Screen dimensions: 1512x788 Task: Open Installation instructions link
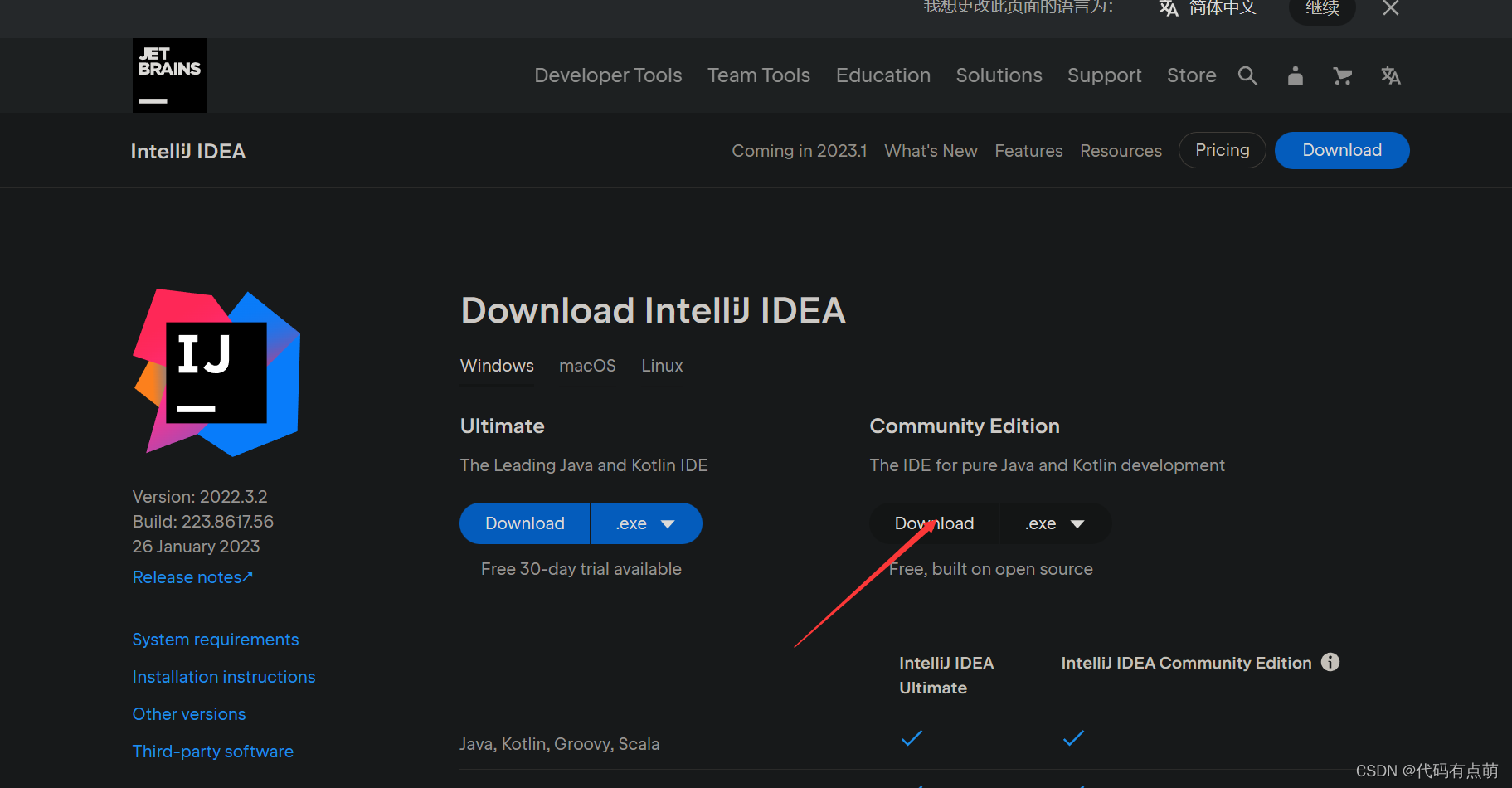tap(224, 677)
